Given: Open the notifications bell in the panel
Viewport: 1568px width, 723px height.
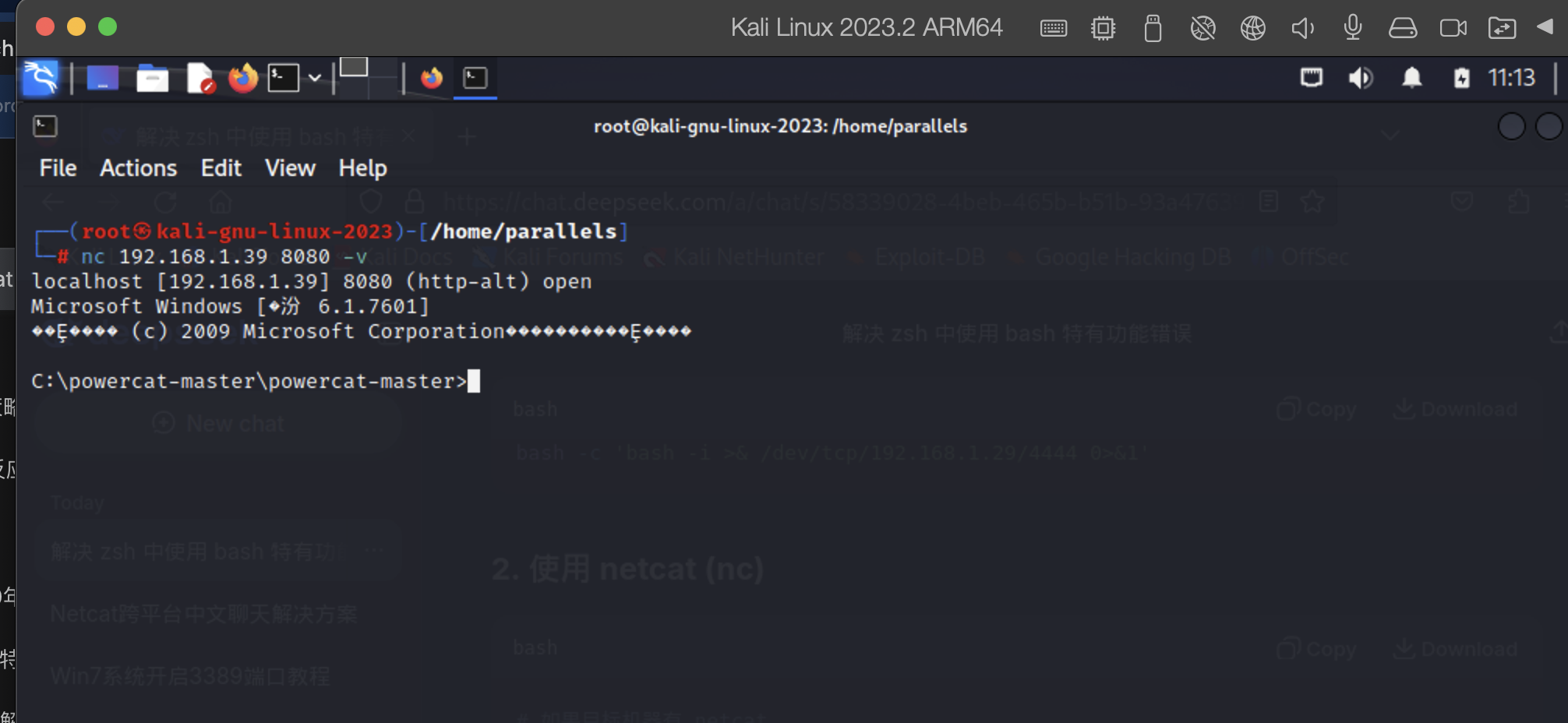Looking at the screenshot, I should [1412, 78].
